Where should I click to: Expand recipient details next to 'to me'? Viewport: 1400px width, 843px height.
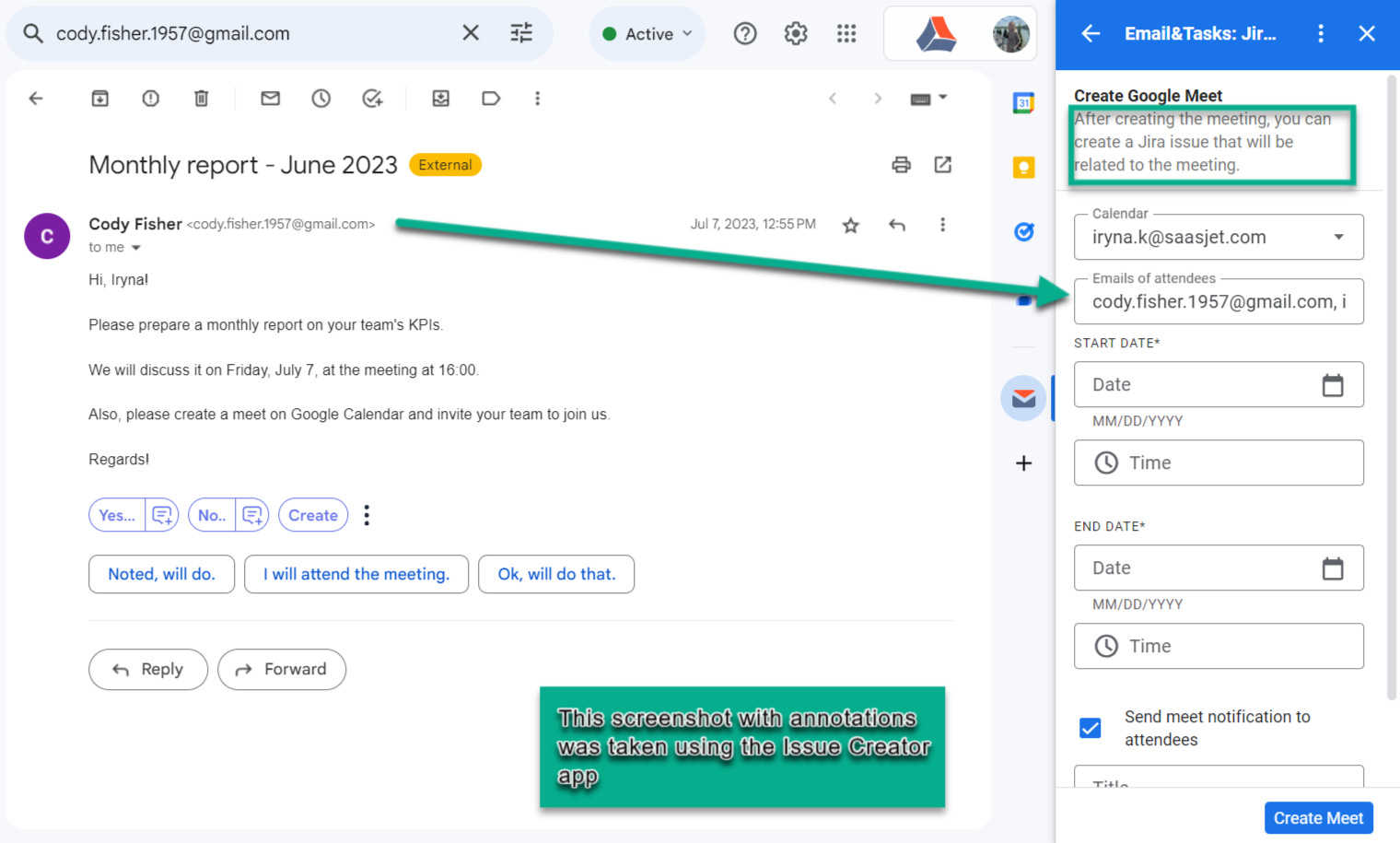point(136,248)
